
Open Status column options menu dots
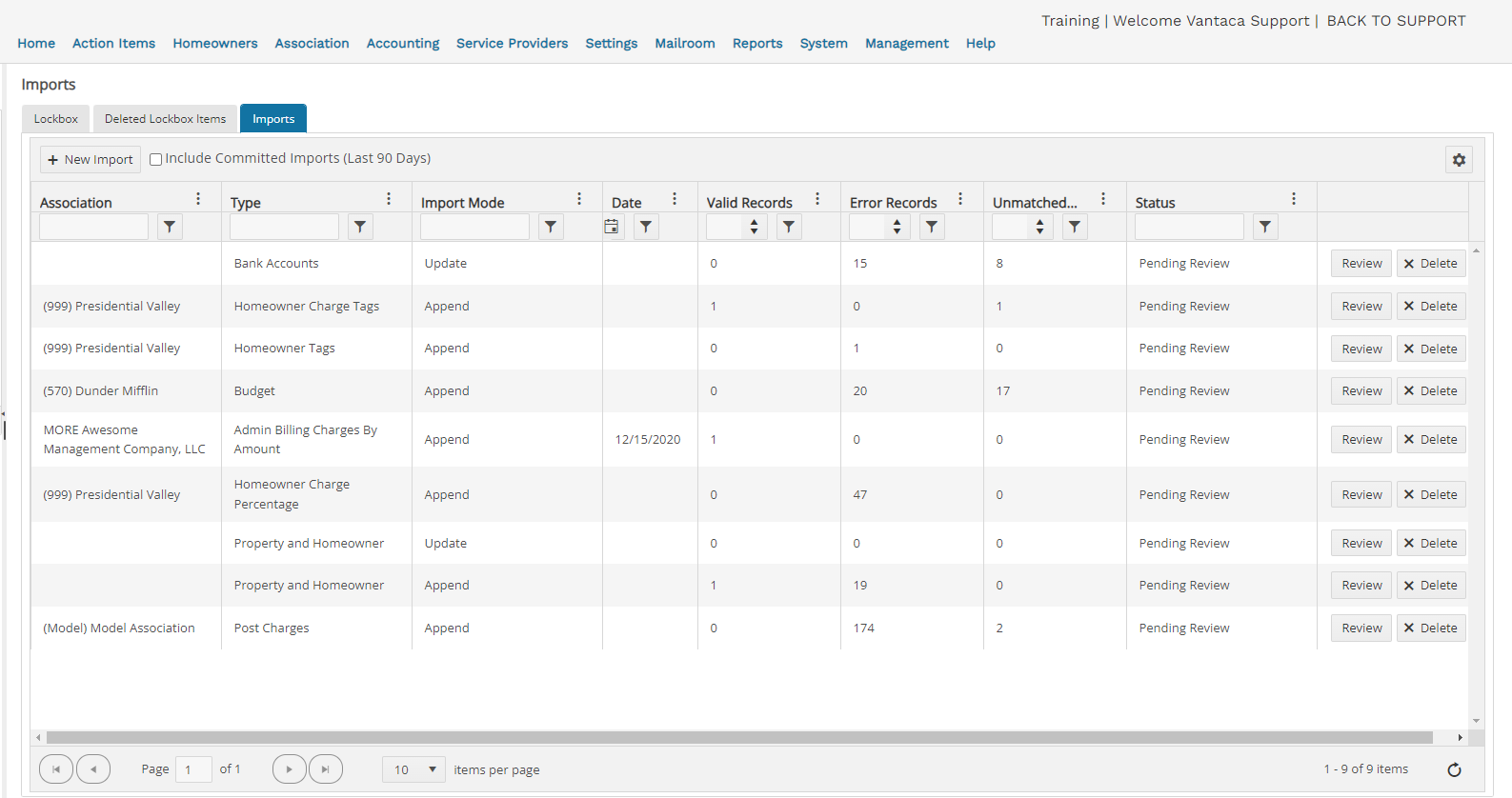1294,199
